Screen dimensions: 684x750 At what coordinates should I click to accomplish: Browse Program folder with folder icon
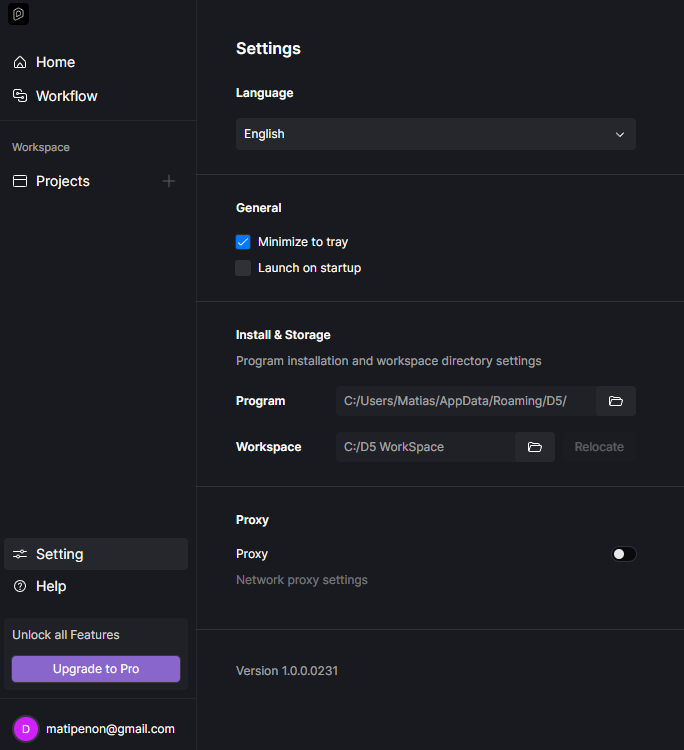616,401
